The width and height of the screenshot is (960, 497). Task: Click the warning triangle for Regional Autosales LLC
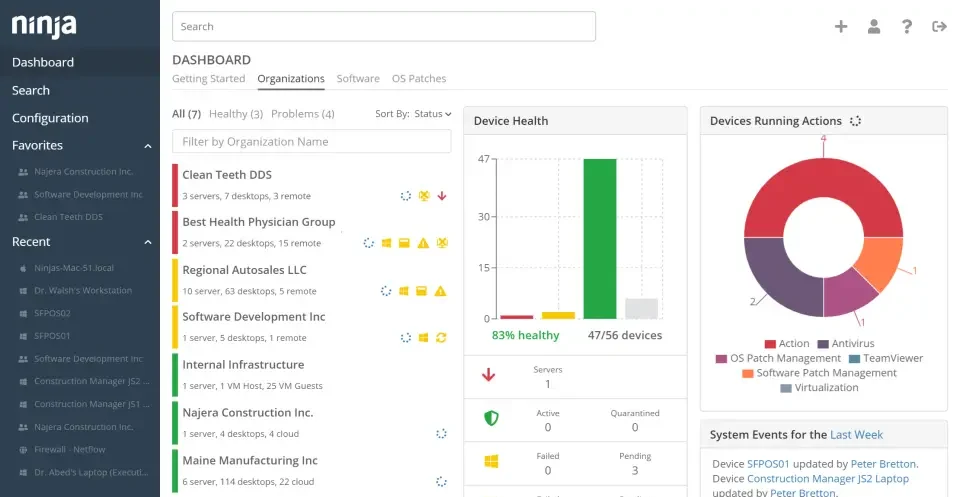[440, 291]
